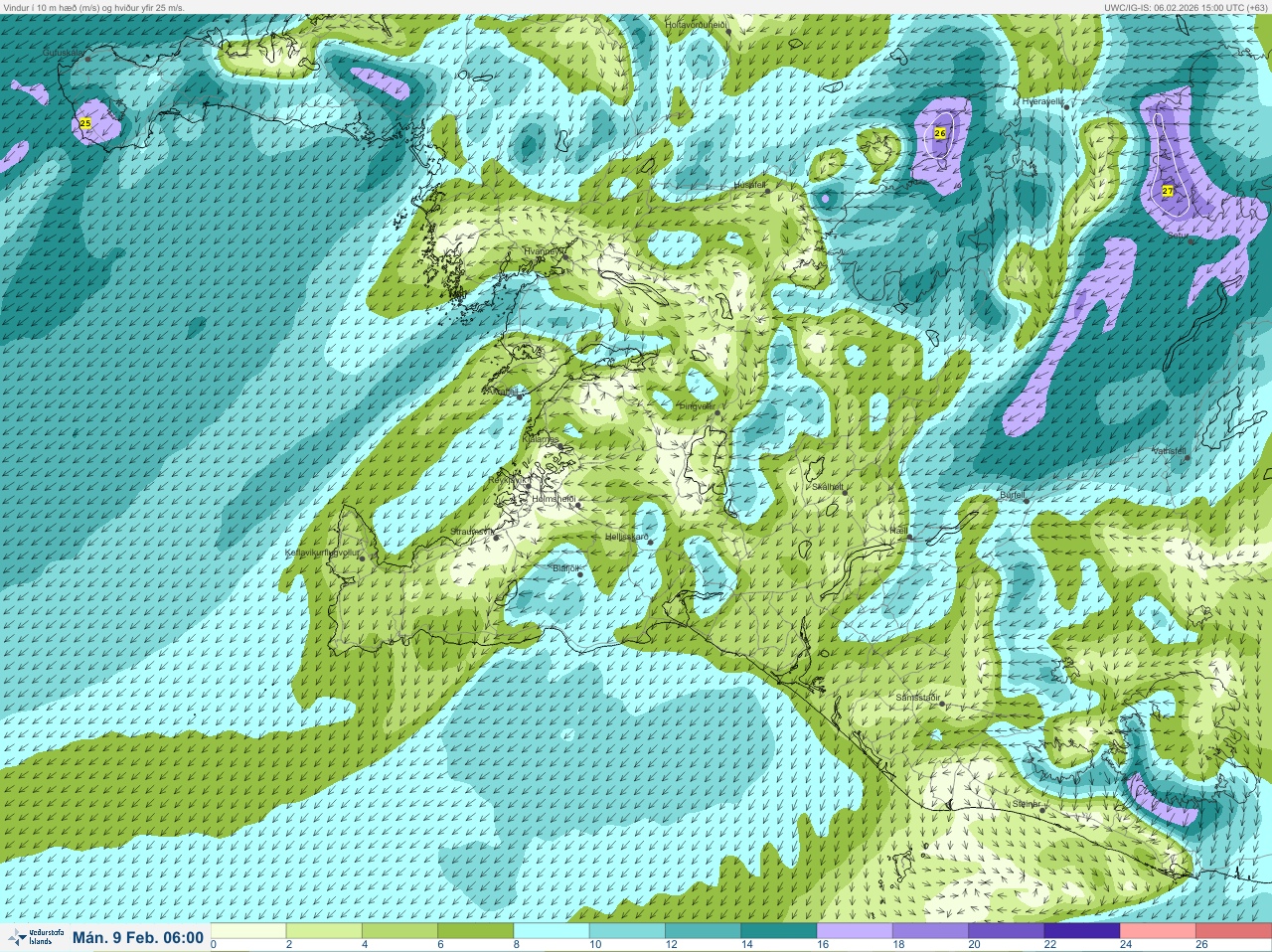
Task: Click the Hvanneyri station label
Action: coord(543,251)
